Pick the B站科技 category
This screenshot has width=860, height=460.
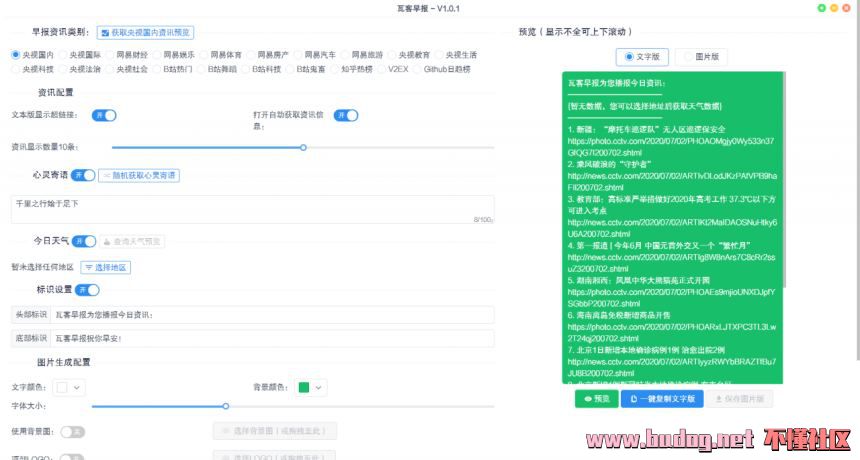tap(262, 69)
